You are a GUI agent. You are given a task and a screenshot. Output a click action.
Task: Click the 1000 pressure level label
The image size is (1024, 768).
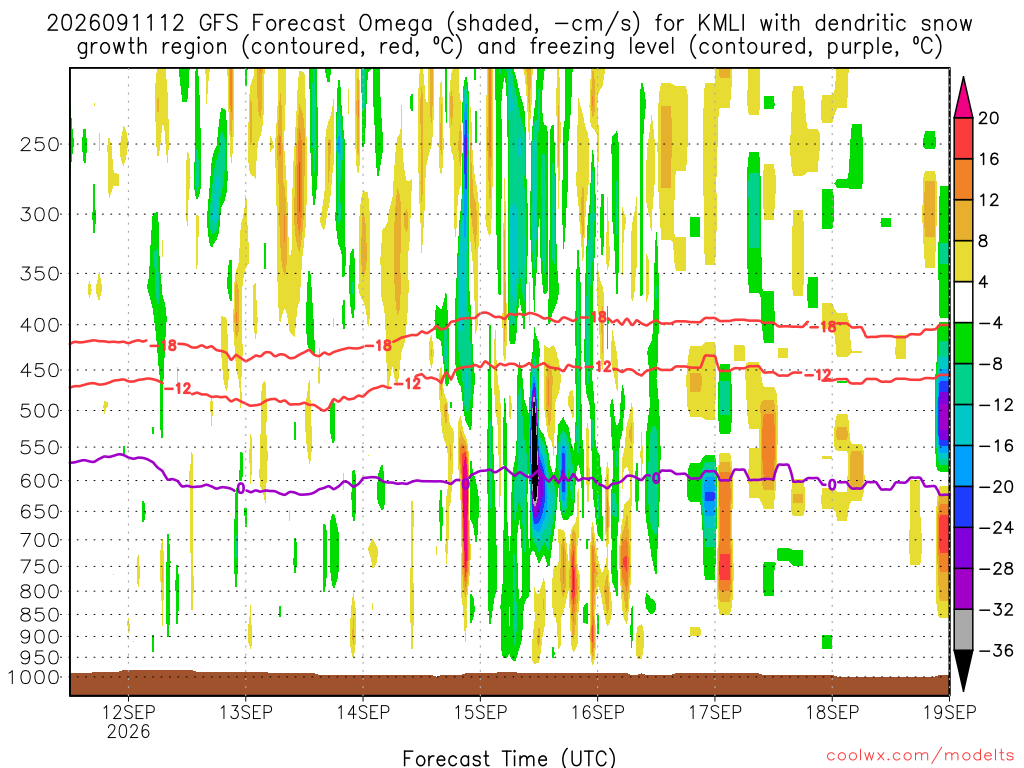point(34,677)
